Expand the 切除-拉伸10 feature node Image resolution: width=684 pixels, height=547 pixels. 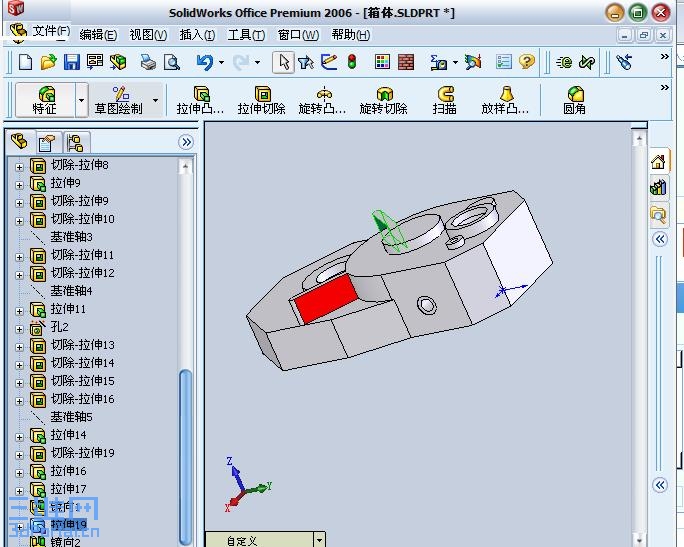pyautogui.click(x=19, y=221)
